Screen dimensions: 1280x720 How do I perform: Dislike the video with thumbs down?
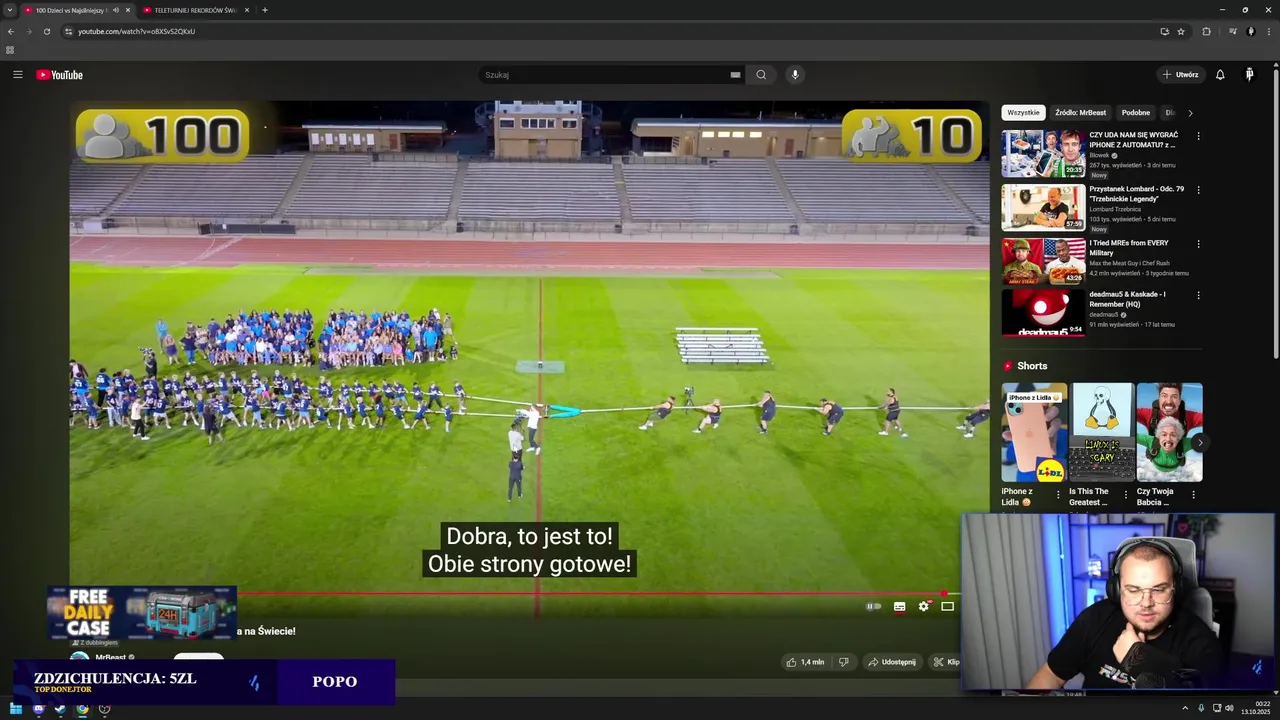[x=843, y=662]
